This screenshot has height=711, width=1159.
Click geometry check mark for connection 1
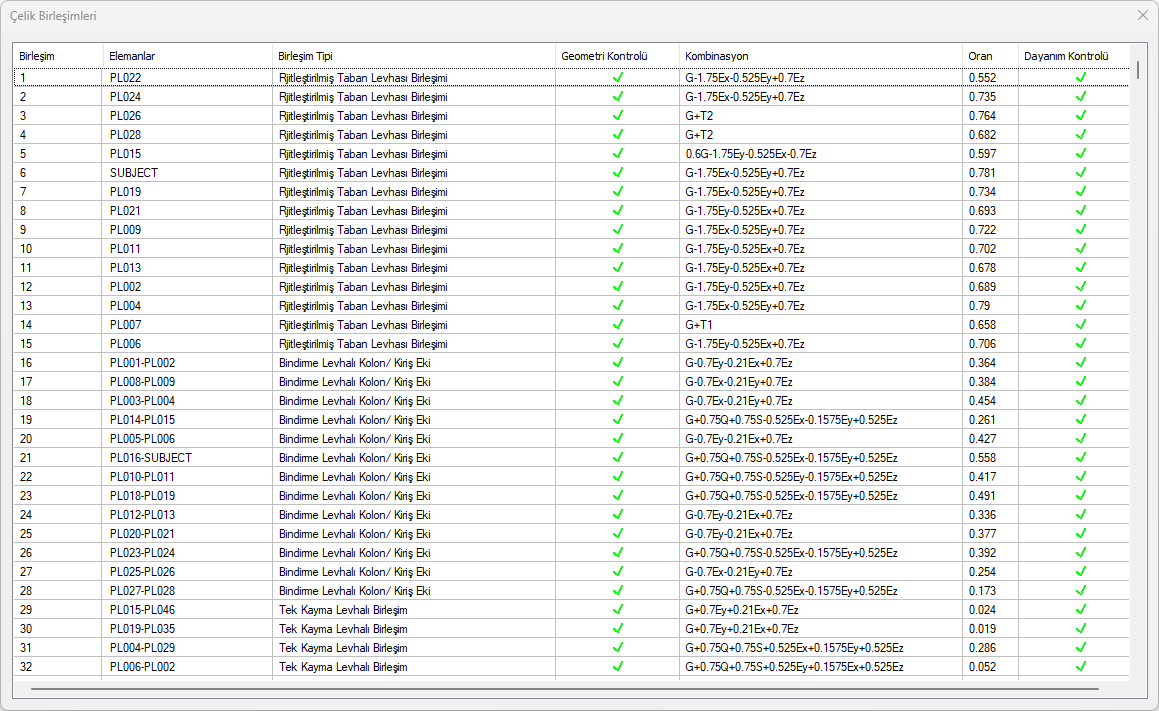[618, 77]
